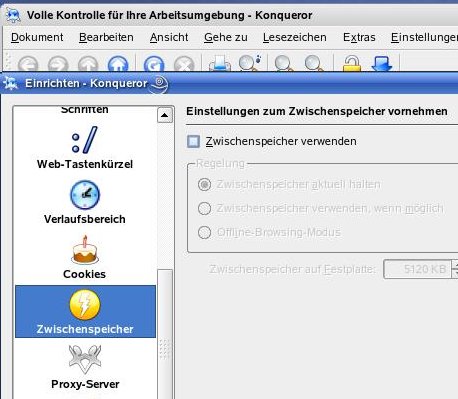Click the Festplatte cache size field
The height and width of the screenshot is (399, 458).
pyautogui.click(x=418, y=269)
